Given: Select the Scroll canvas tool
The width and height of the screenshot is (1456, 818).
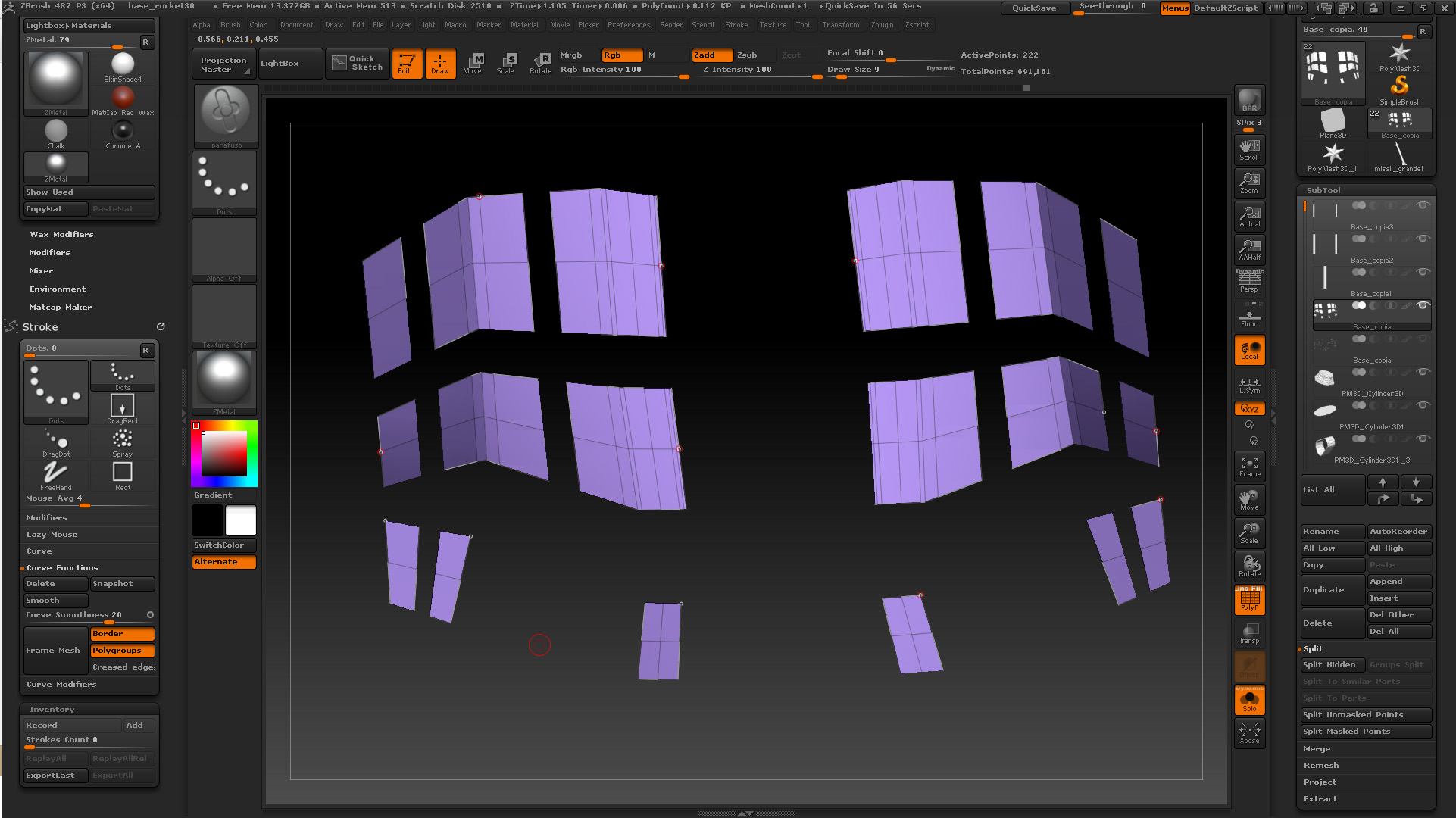Looking at the screenshot, I should pos(1249,148).
